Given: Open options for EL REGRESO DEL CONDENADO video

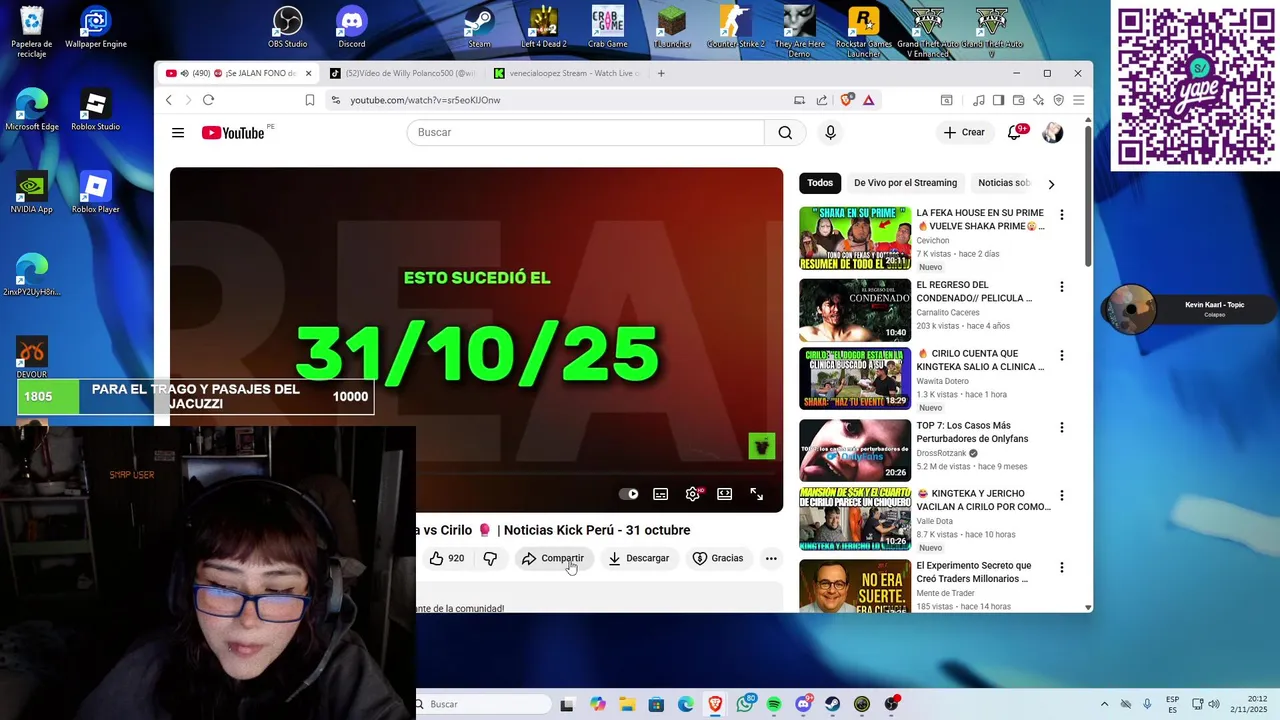Looking at the screenshot, I should pos(1061,287).
